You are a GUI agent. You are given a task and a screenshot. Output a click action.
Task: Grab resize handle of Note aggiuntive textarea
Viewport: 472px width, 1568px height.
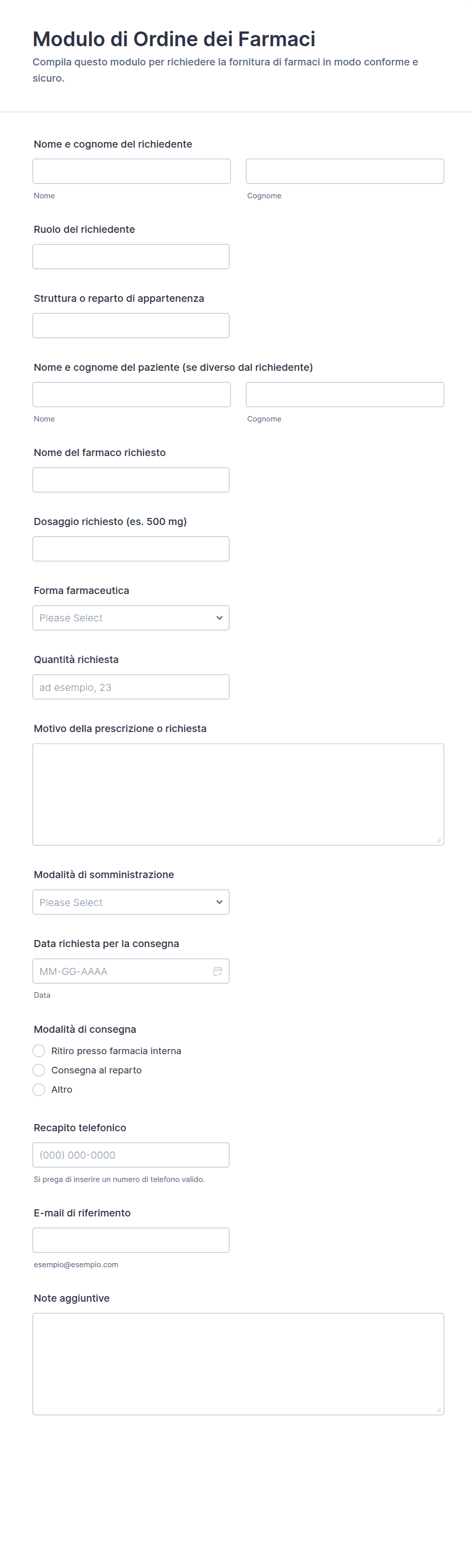coord(439,1409)
